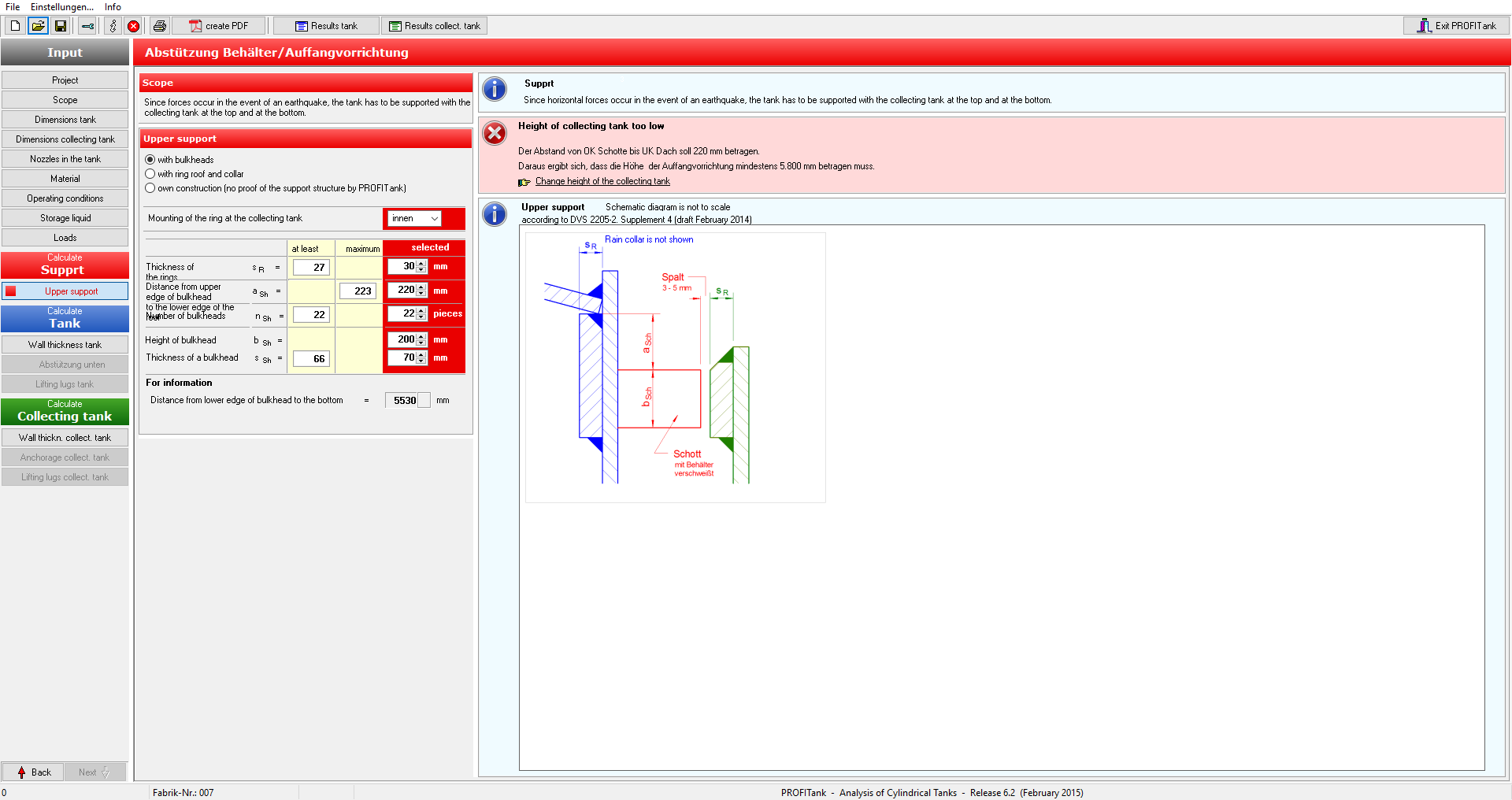Open the ring mounting 'innen' dropdown

pyautogui.click(x=414, y=218)
